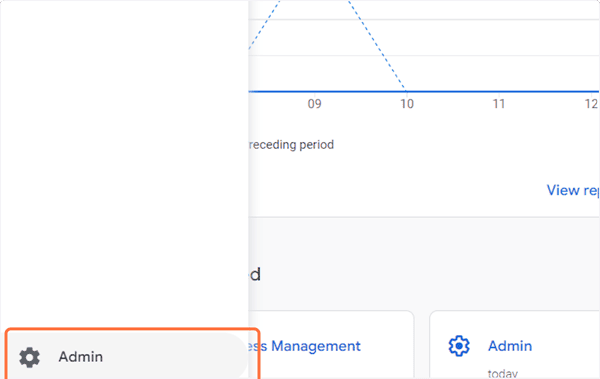600x379 pixels.
Task: Select the Access Management recently accessed card
Action: tap(331, 345)
